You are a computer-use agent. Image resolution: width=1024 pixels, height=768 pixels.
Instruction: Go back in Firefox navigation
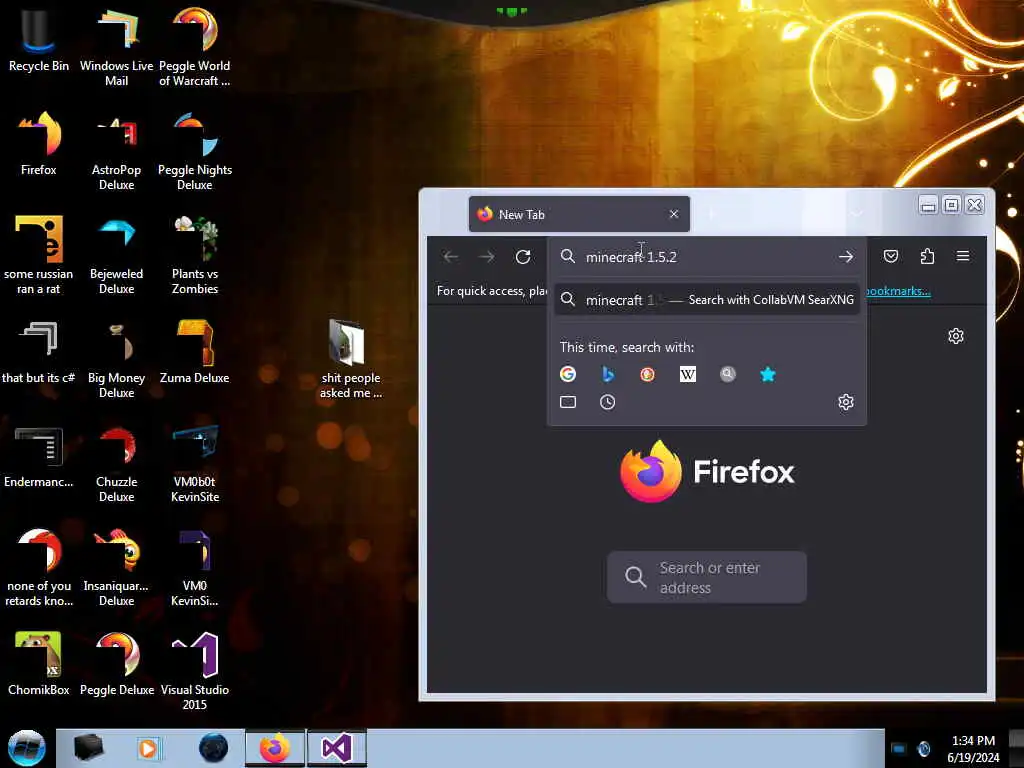click(x=451, y=257)
